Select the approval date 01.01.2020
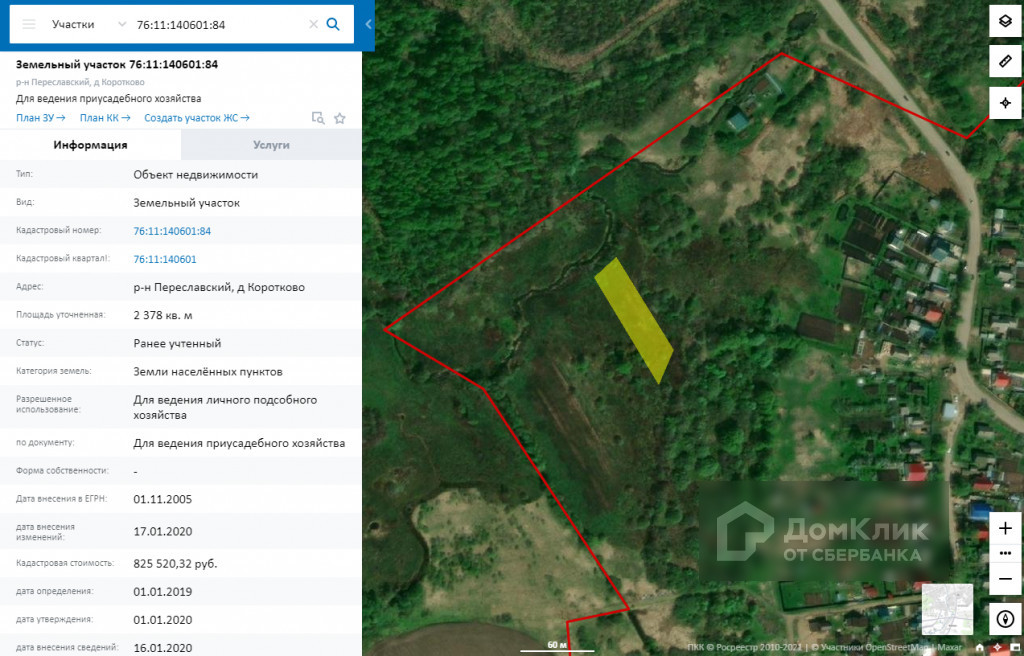 click(163, 619)
